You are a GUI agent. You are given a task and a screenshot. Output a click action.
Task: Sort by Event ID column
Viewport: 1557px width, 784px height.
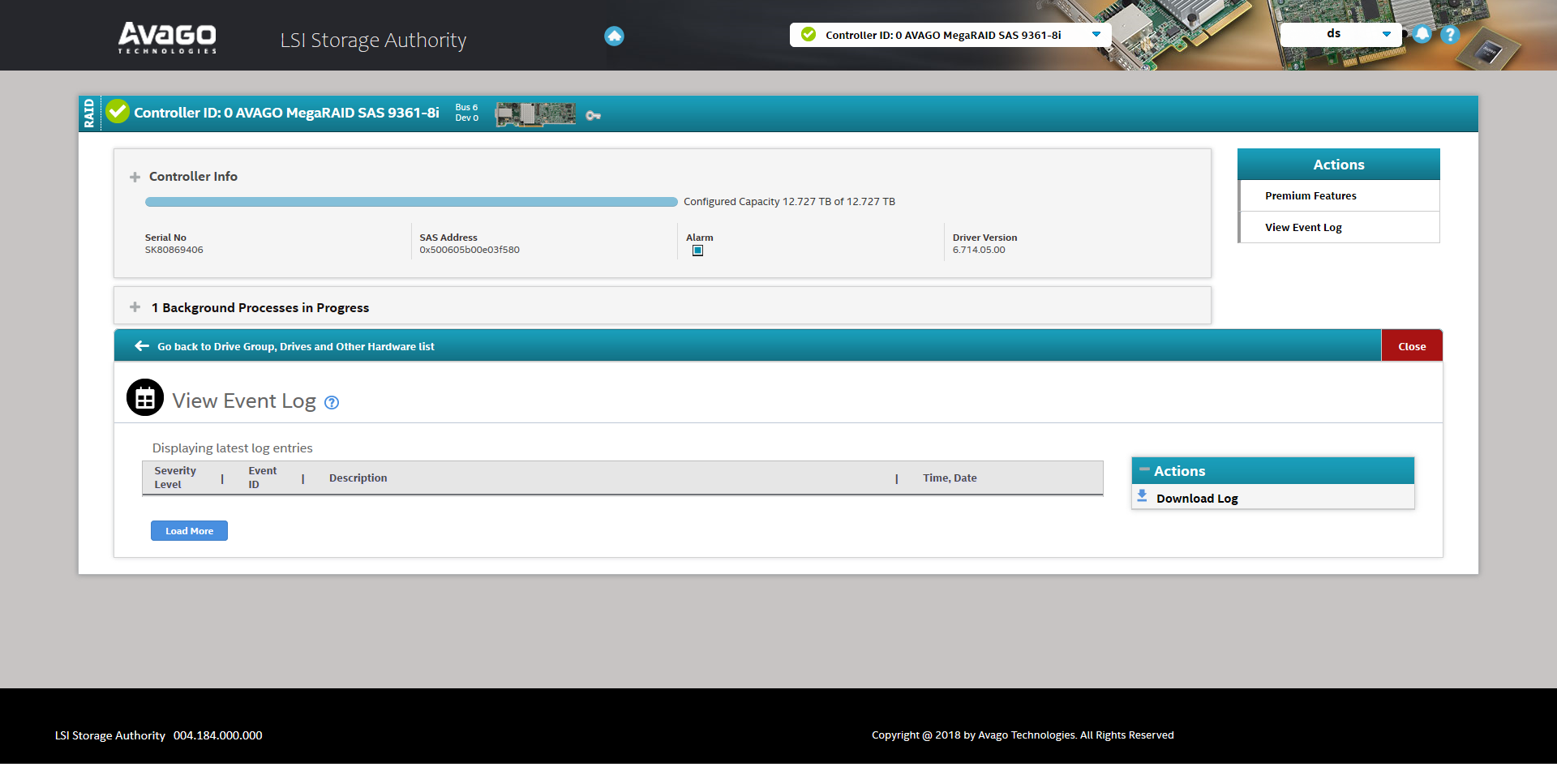point(262,478)
